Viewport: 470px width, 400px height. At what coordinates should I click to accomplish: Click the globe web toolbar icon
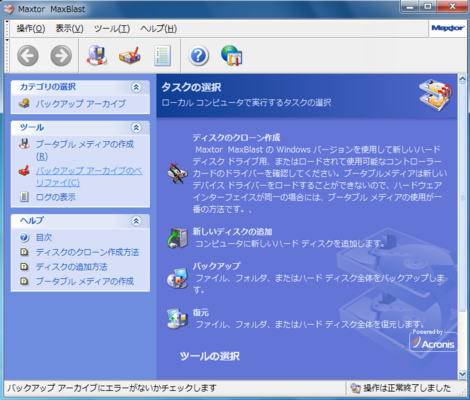tap(231, 56)
